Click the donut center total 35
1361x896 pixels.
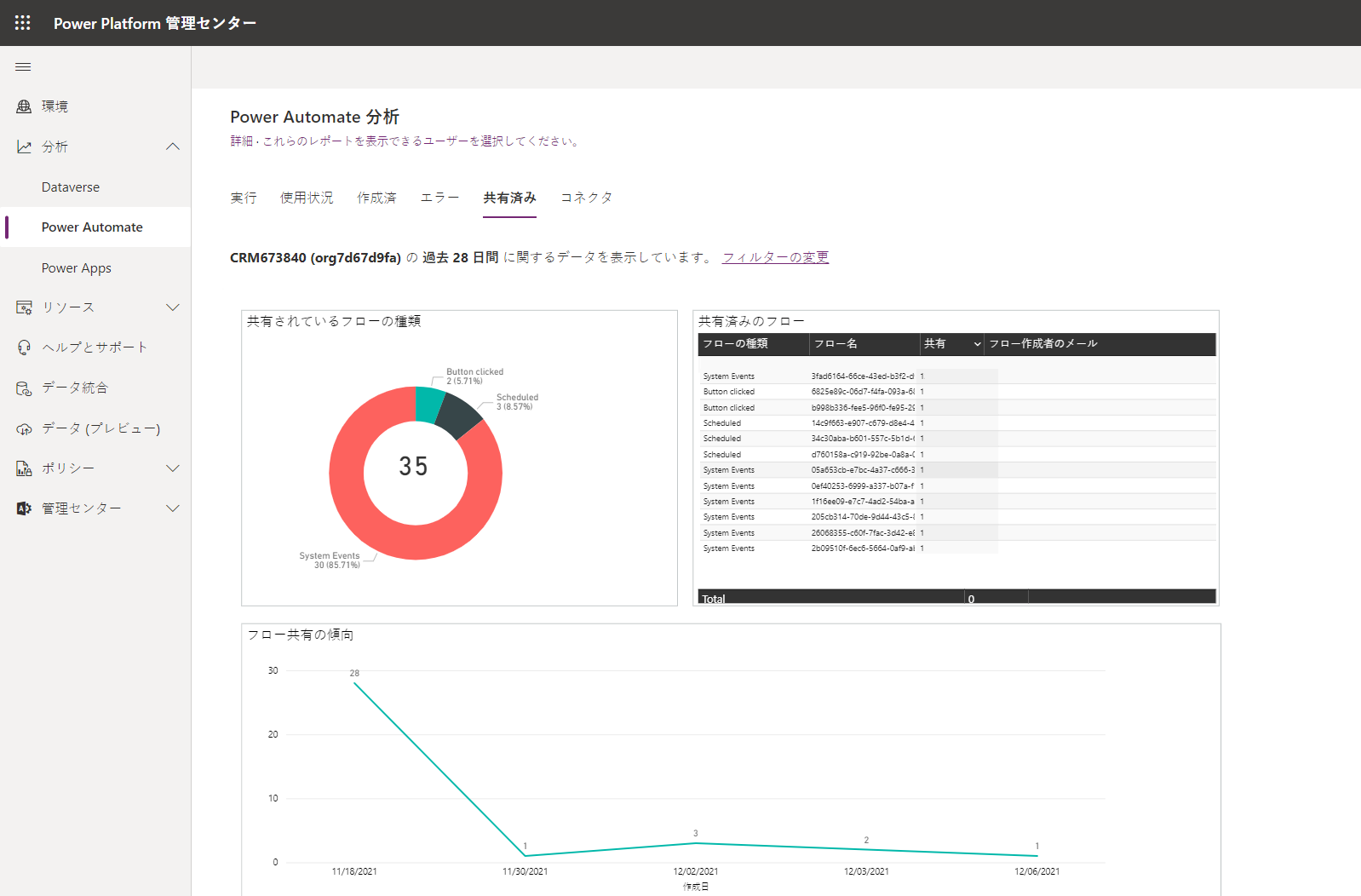[414, 467]
